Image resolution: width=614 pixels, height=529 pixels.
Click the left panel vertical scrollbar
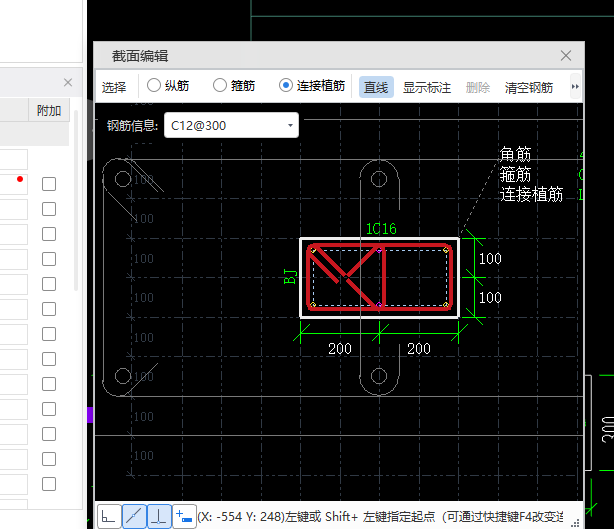click(x=76, y=200)
